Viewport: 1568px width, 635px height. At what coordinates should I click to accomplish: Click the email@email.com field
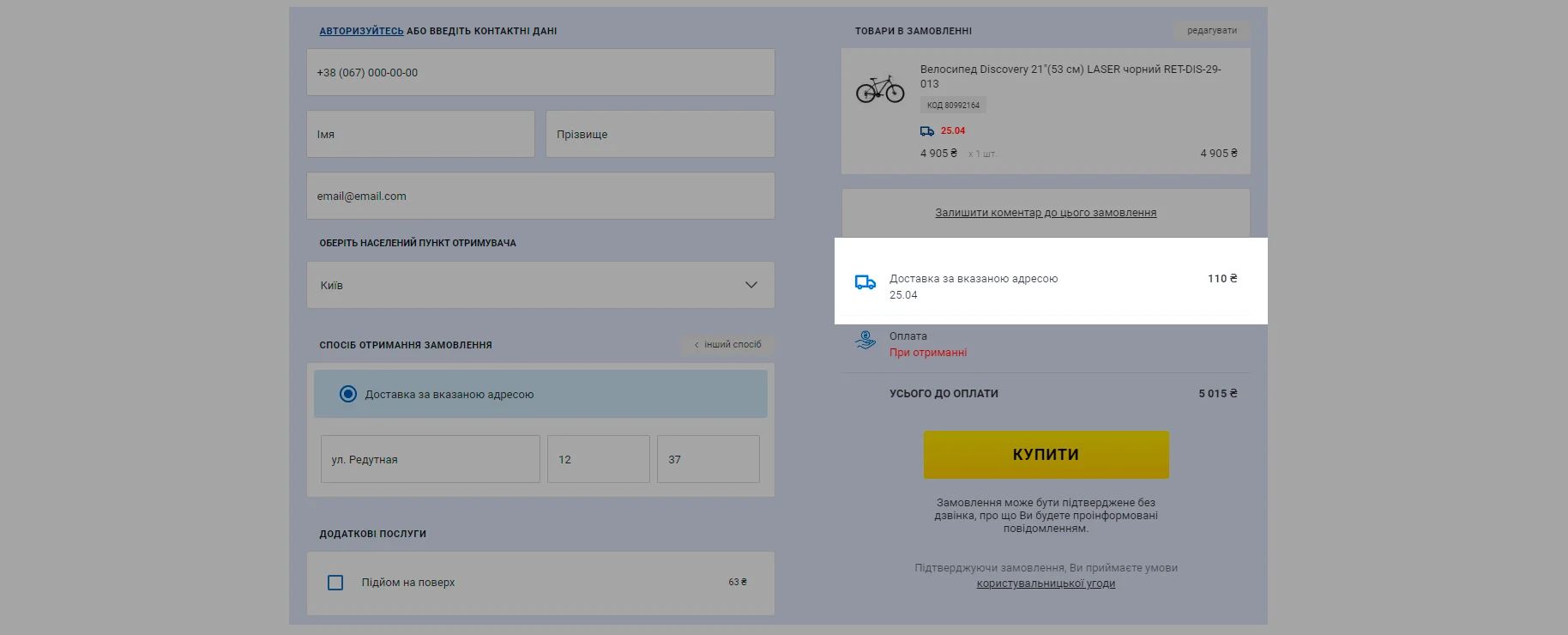(x=540, y=196)
